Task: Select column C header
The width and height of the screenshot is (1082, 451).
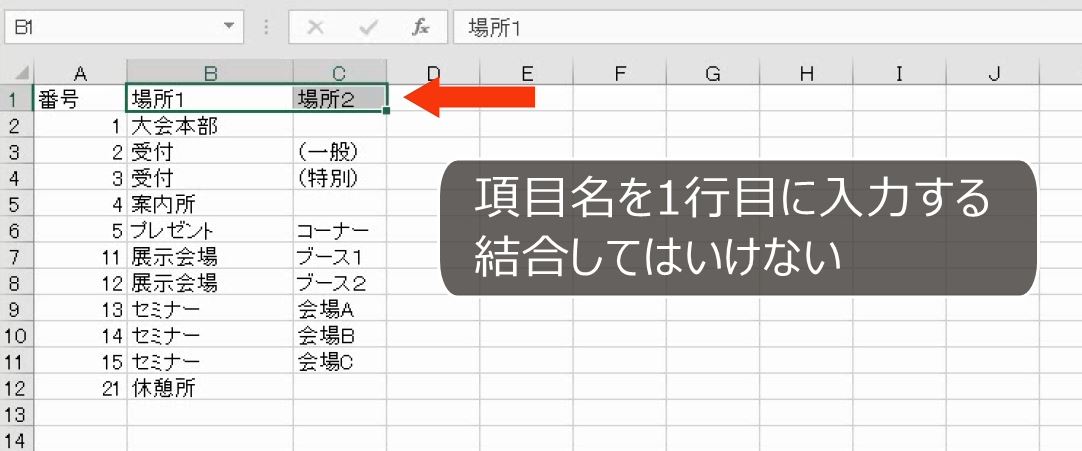Action: click(x=340, y=72)
